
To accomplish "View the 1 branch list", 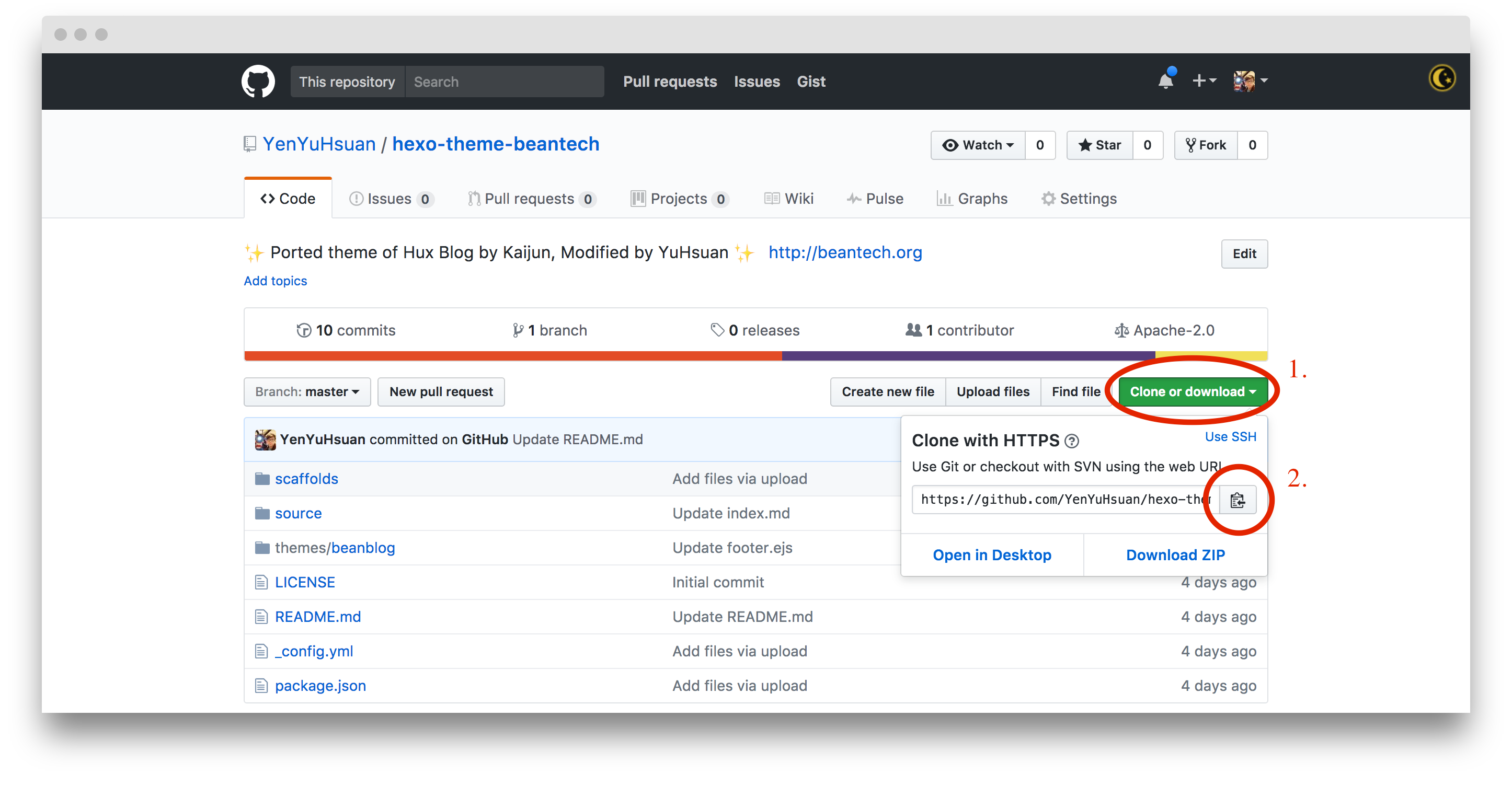I will 549,330.
